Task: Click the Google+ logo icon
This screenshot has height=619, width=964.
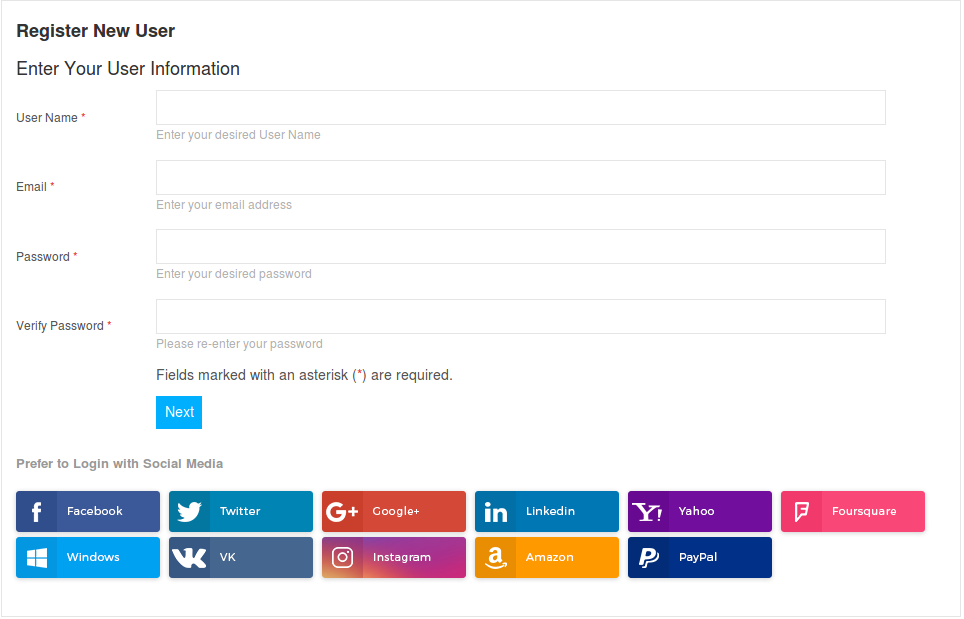Action: 342,512
